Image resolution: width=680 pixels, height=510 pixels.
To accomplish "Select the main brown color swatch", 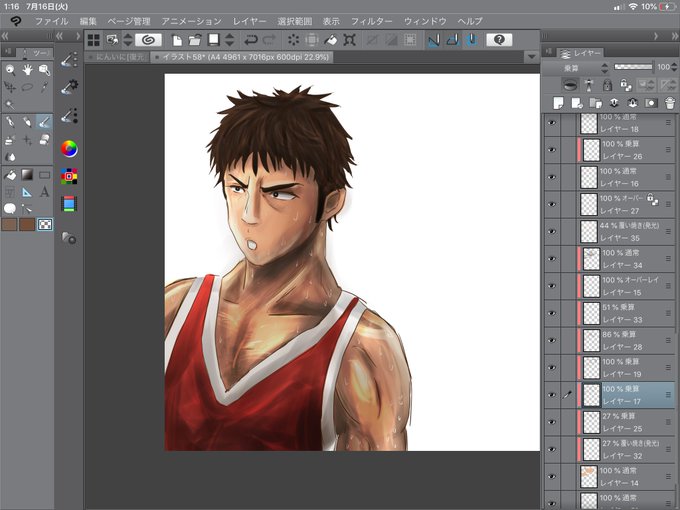I will pyautogui.click(x=9, y=224).
